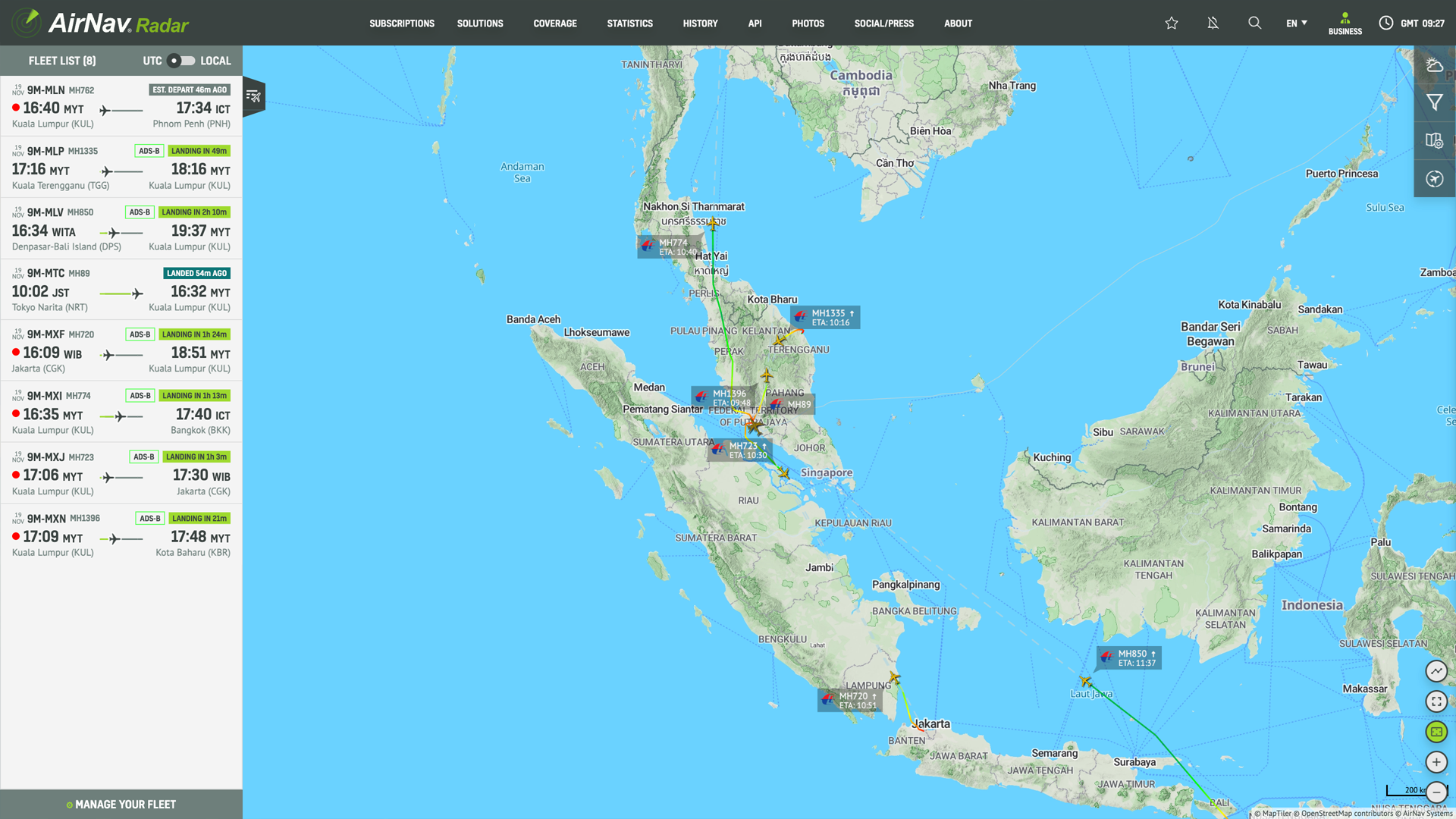Click Manage Your Fleet button

121,805
